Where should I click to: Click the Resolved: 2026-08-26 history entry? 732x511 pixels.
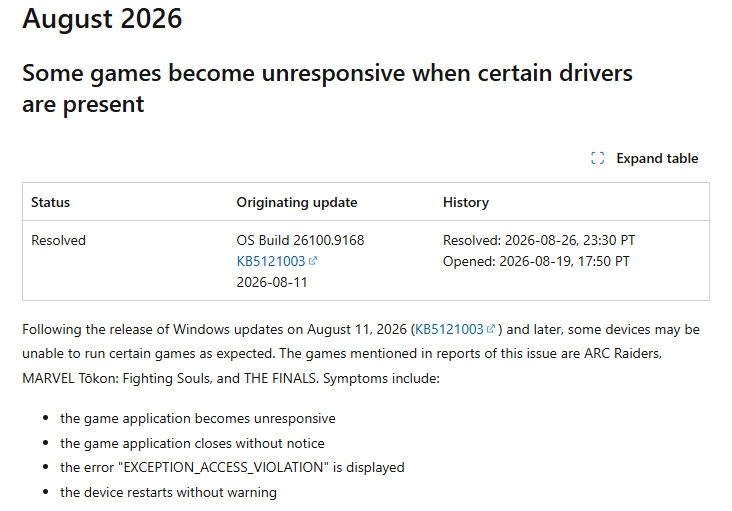539,240
